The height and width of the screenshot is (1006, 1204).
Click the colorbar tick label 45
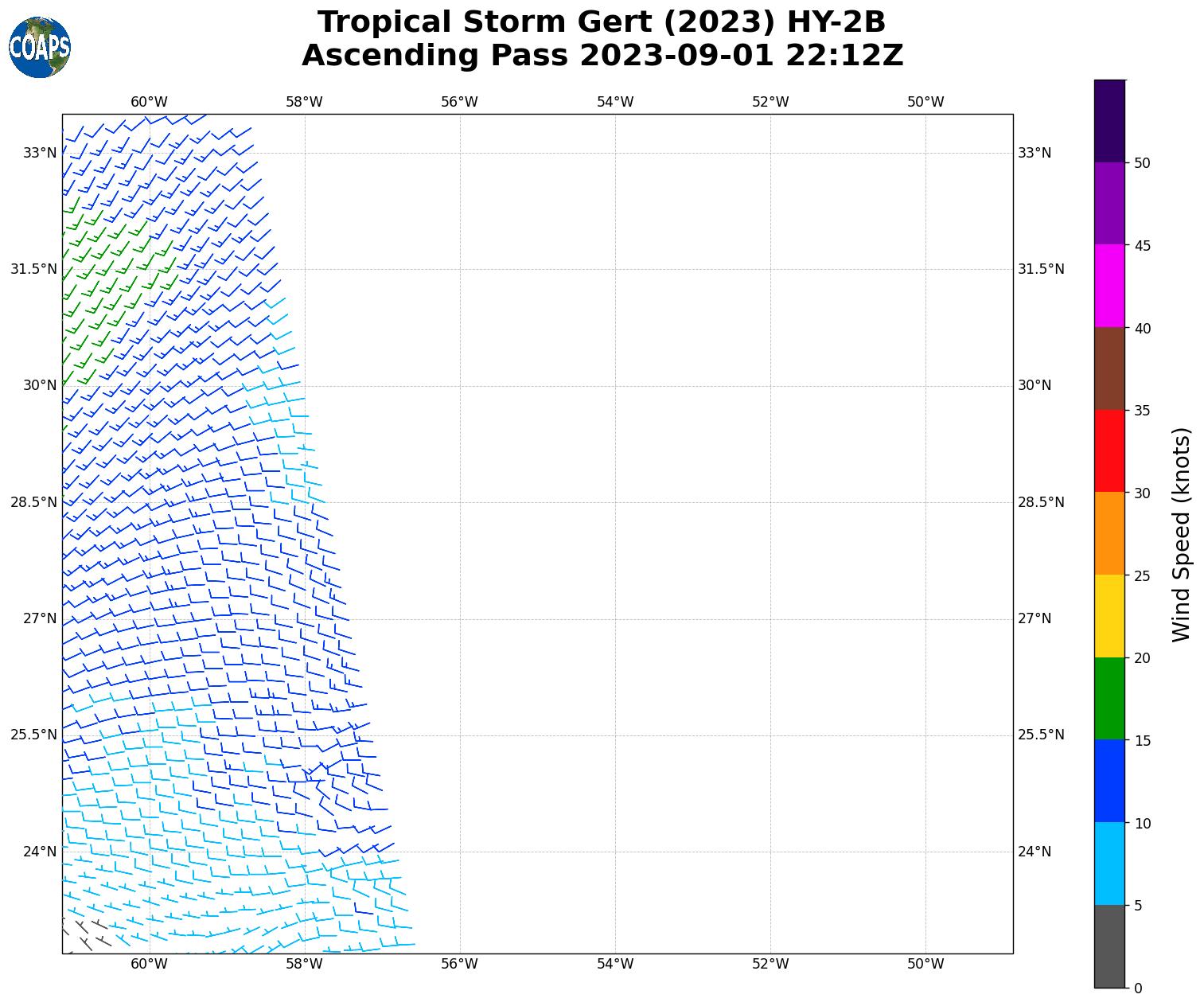[1142, 246]
